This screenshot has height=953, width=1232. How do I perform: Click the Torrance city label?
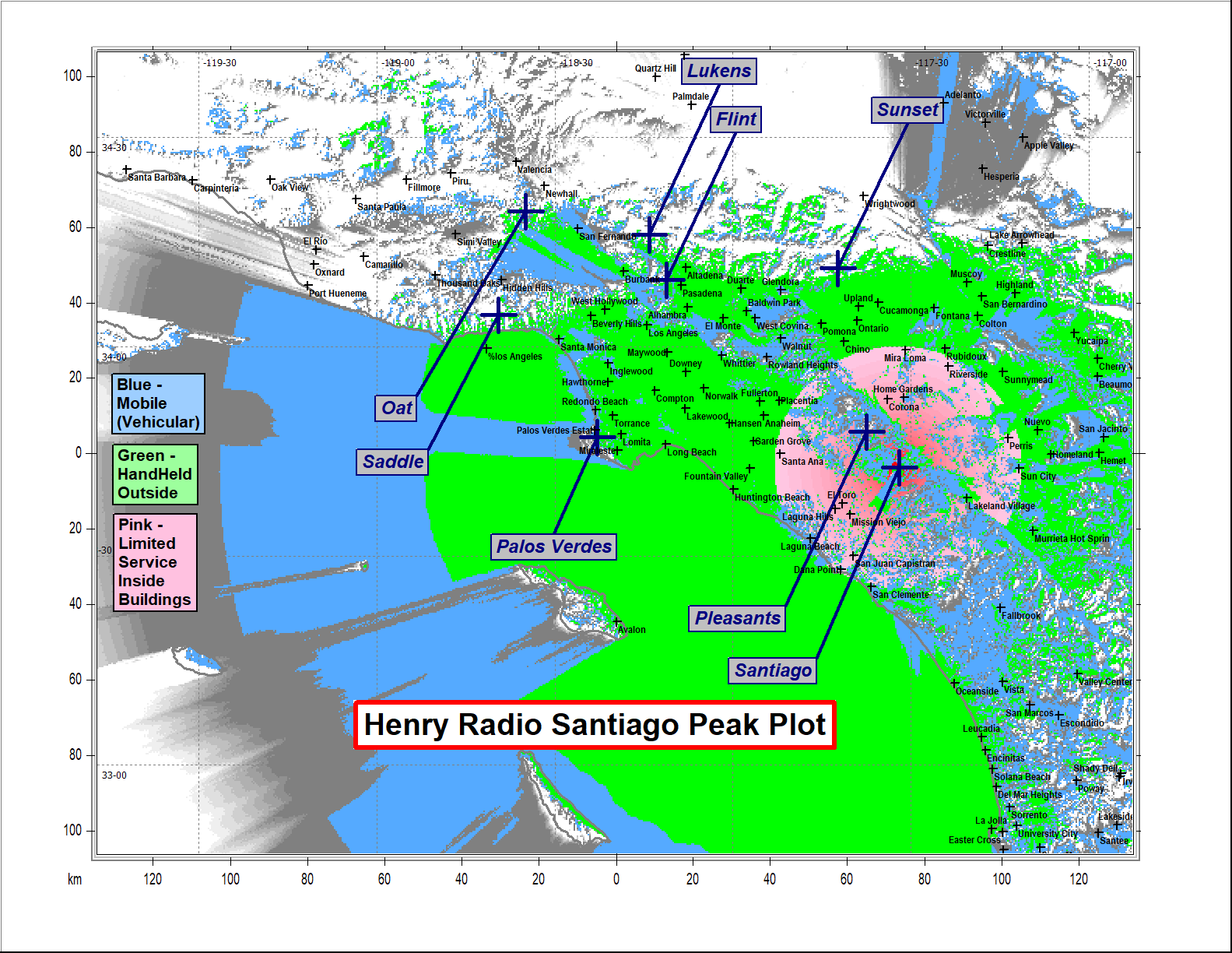pos(632,424)
